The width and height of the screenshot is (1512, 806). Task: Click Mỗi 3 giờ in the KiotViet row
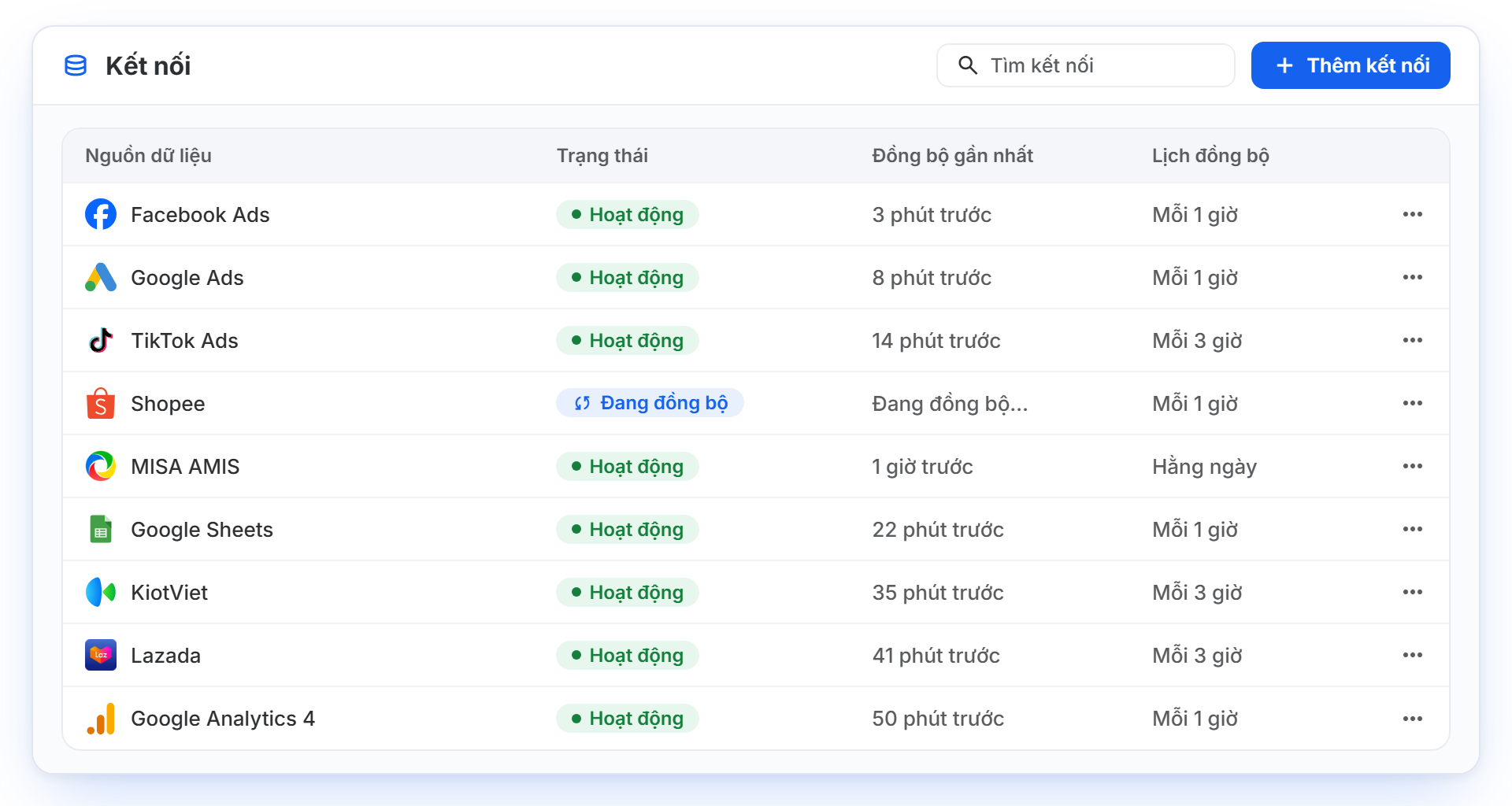click(x=1197, y=592)
